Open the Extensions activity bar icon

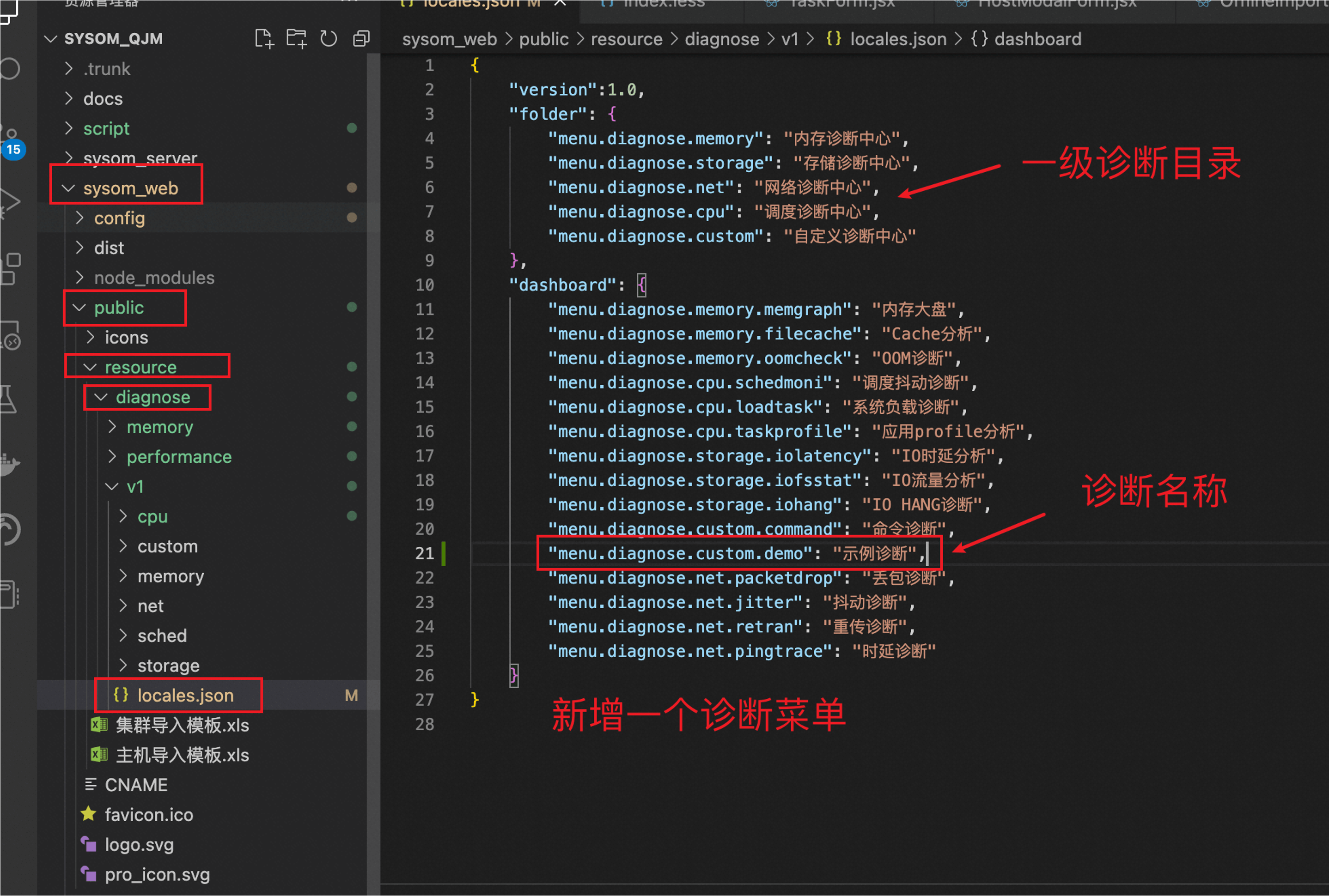pyautogui.click(x=11, y=269)
